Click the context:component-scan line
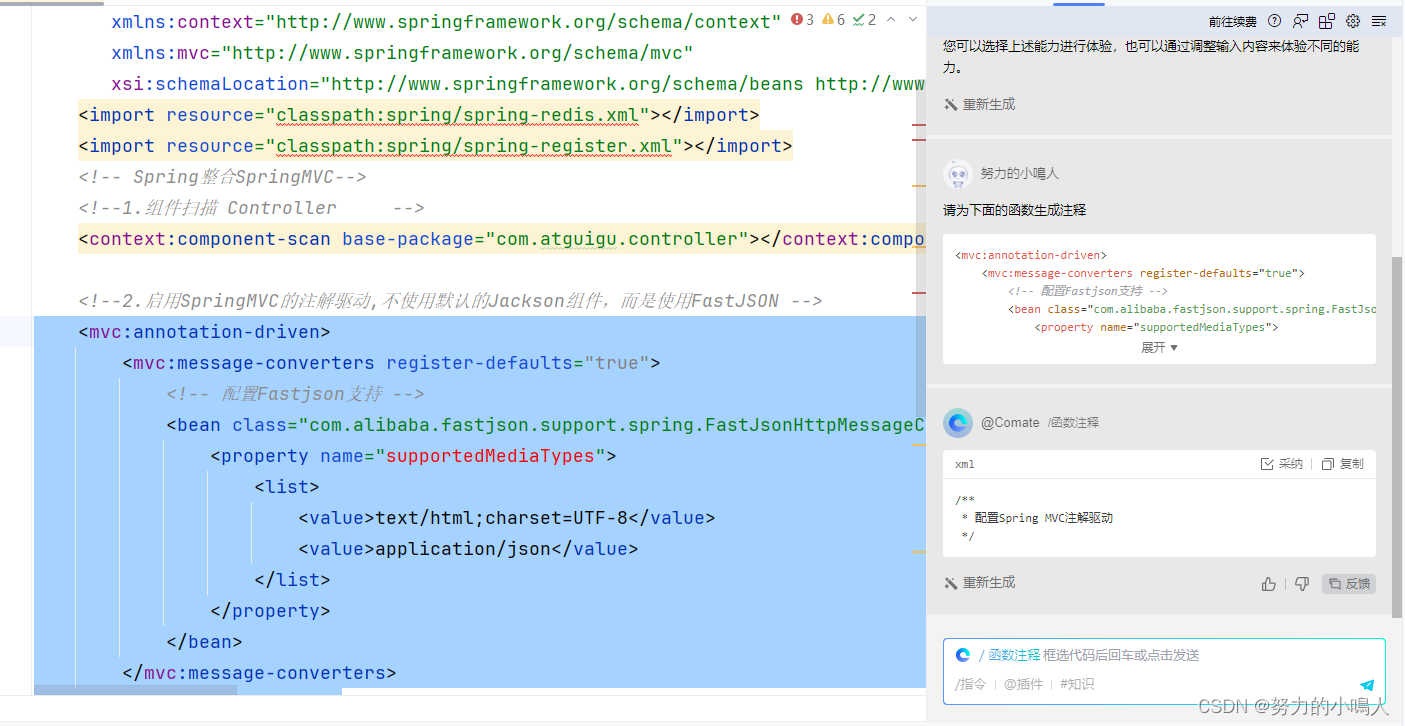Image resolution: width=1405 pixels, height=726 pixels. click(x=502, y=239)
